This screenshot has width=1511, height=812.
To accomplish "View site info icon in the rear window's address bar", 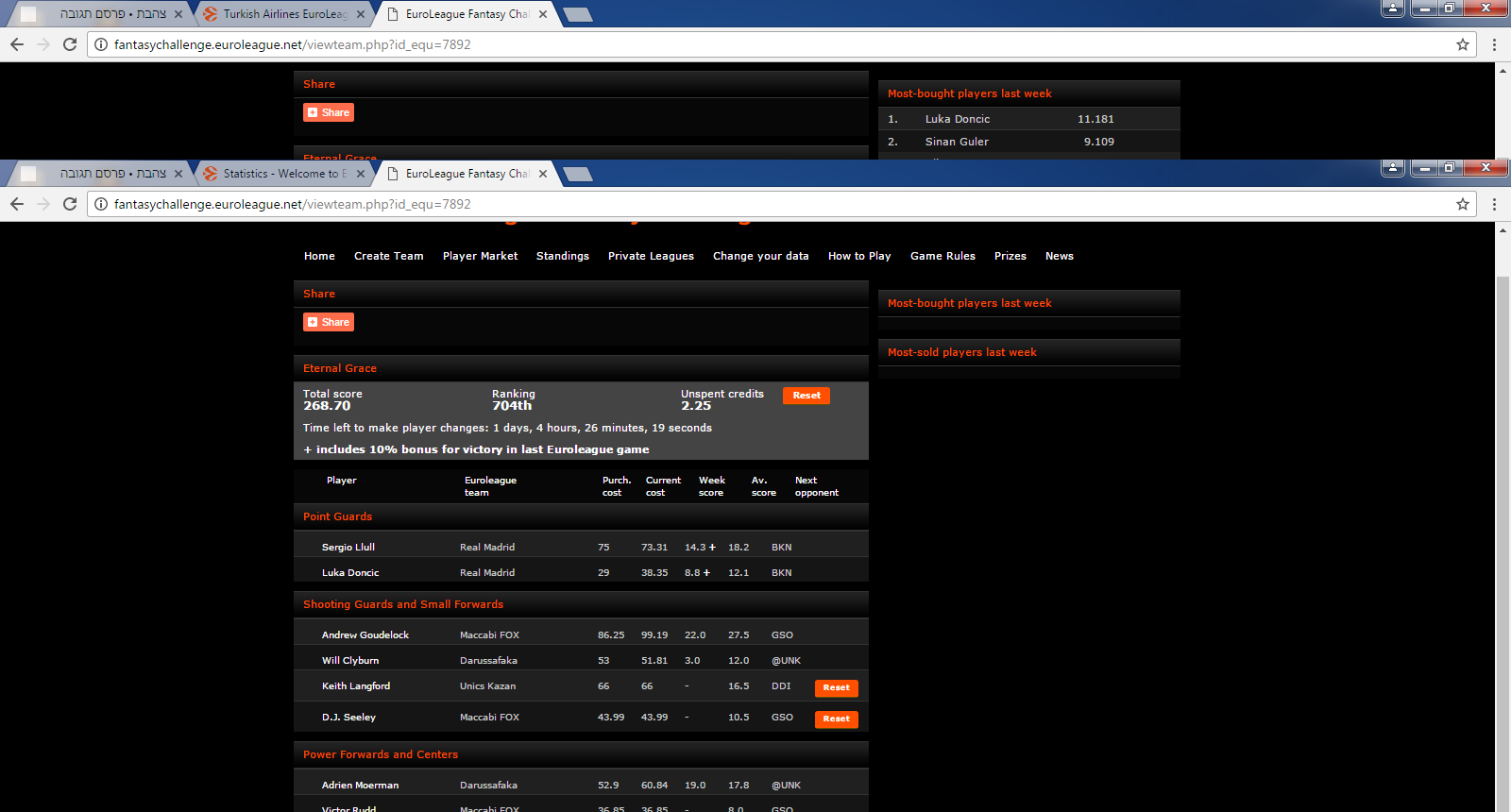I will (101, 44).
